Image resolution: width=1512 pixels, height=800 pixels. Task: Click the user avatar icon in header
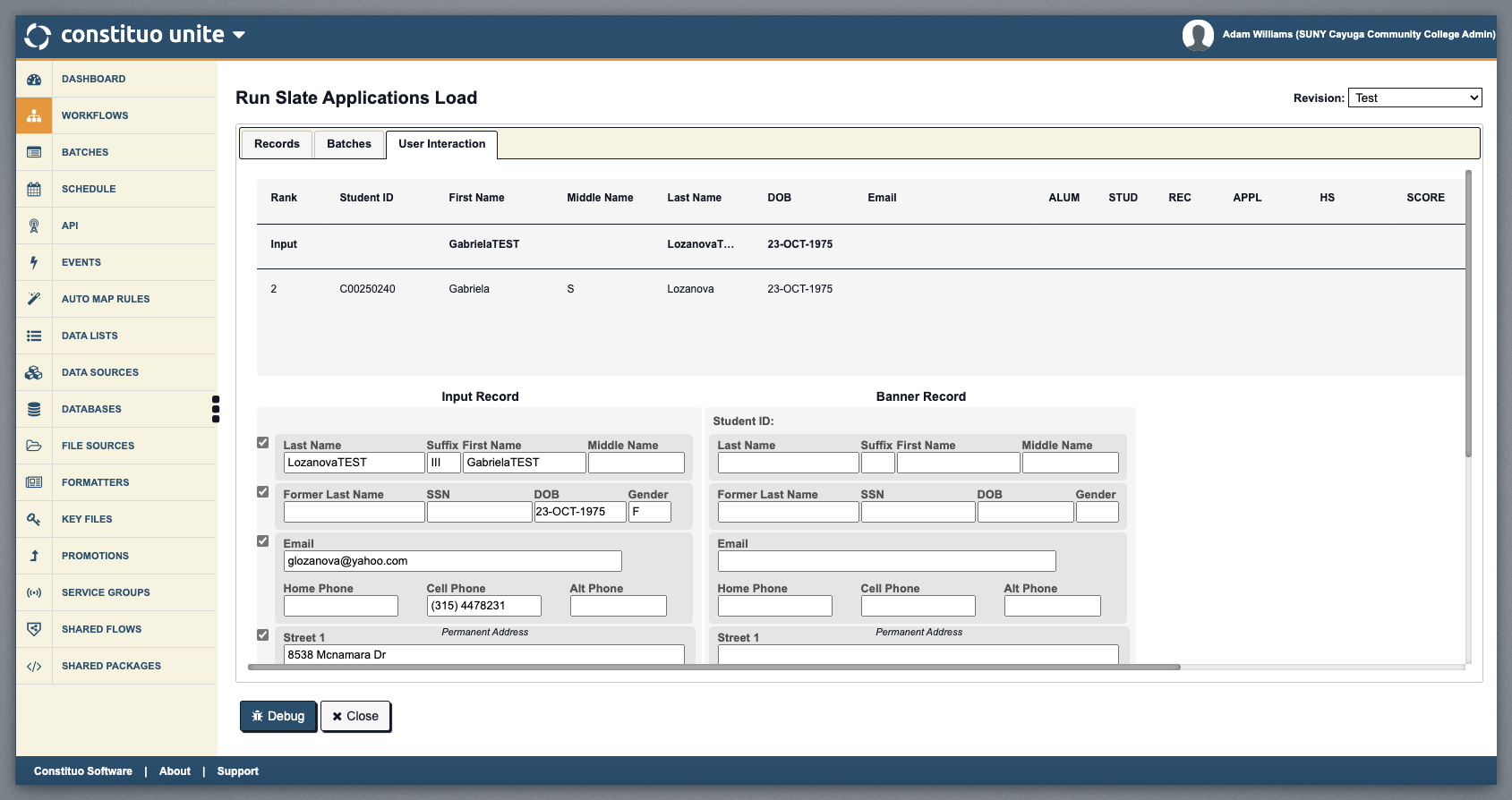pos(1197,36)
